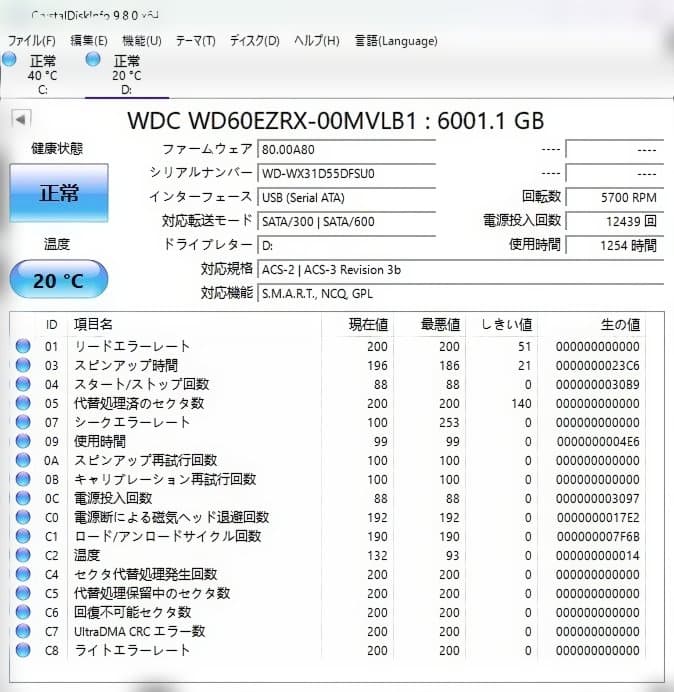
Task: Click status icon for attribute 07 シークエラーレート
Action: click(x=23, y=422)
